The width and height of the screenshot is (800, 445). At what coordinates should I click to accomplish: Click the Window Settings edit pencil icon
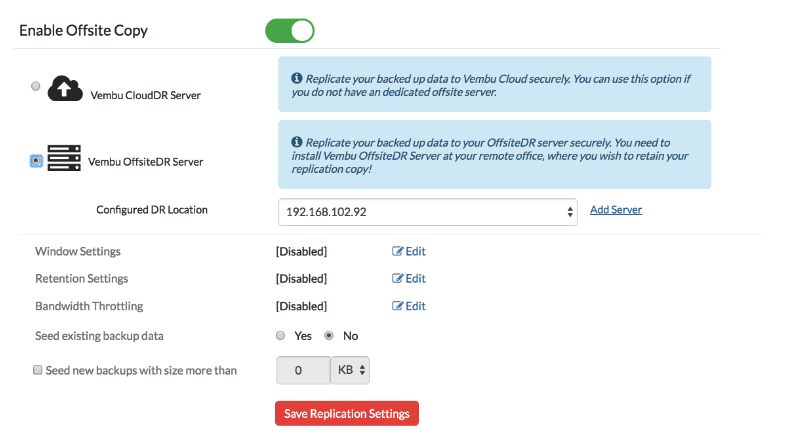click(x=398, y=252)
